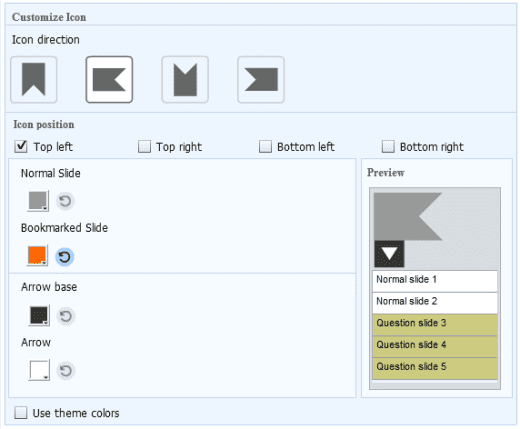
Task: Choose the right-pointing flag icon direction
Action: point(261,80)
